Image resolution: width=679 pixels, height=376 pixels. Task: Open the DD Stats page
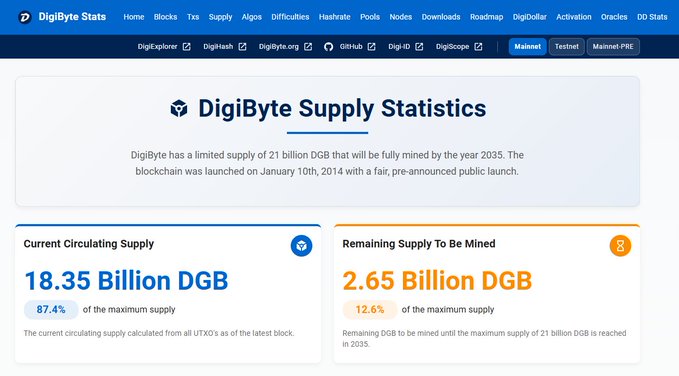point(652,17)
